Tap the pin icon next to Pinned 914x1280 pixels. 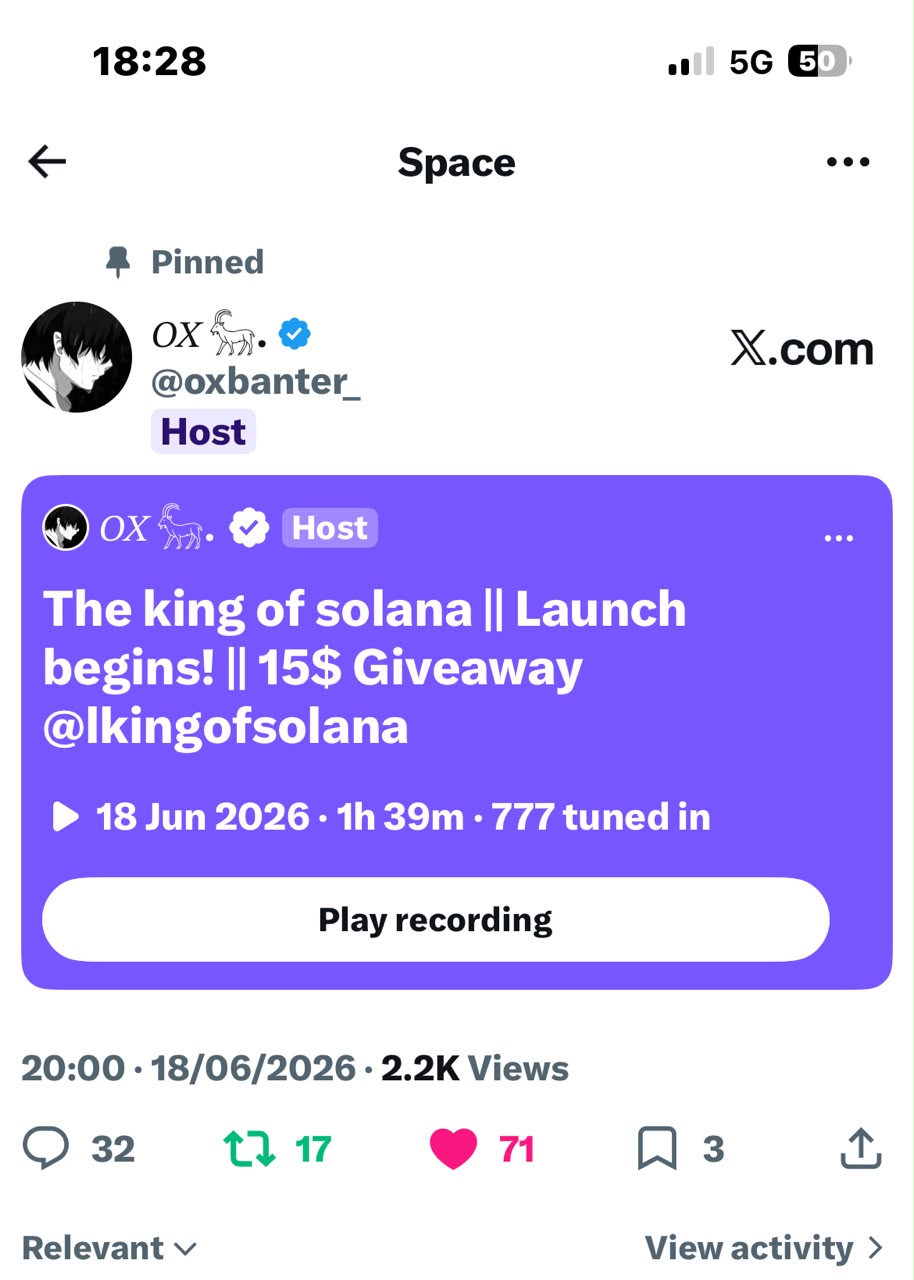pos(118,262)
